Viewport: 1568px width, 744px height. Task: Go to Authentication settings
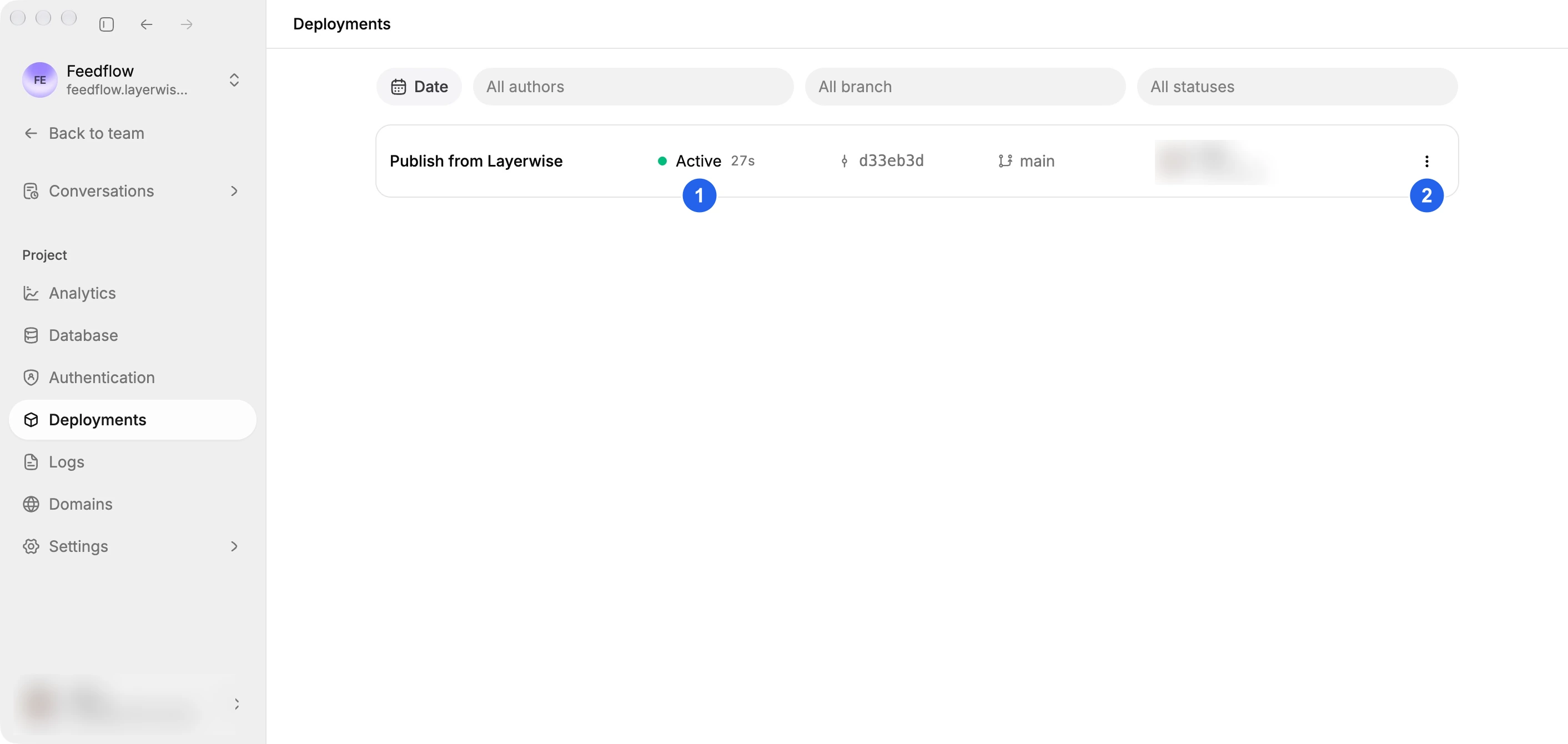click(132, 378)
